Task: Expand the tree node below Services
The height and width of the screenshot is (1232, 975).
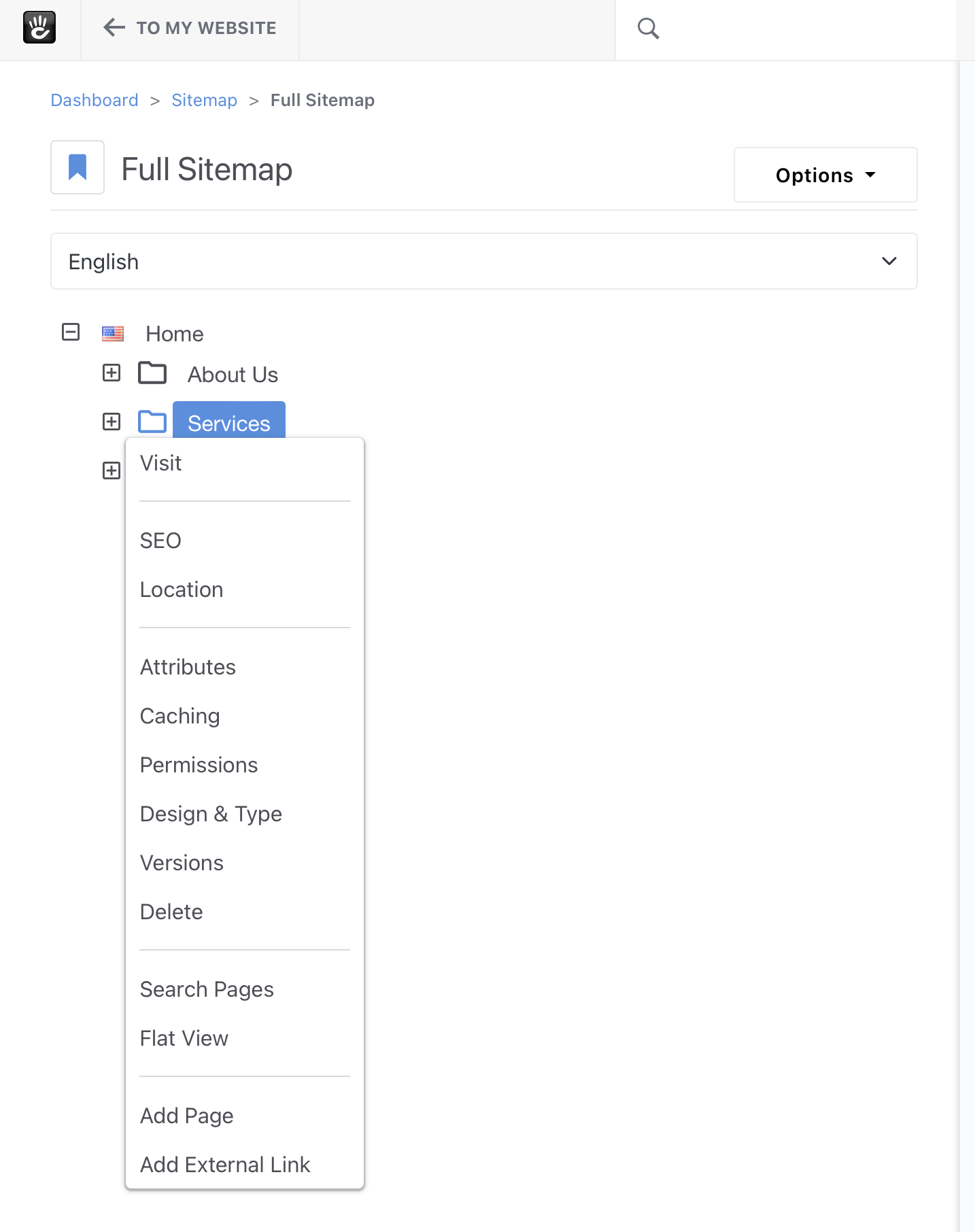Action: (112, 470)
